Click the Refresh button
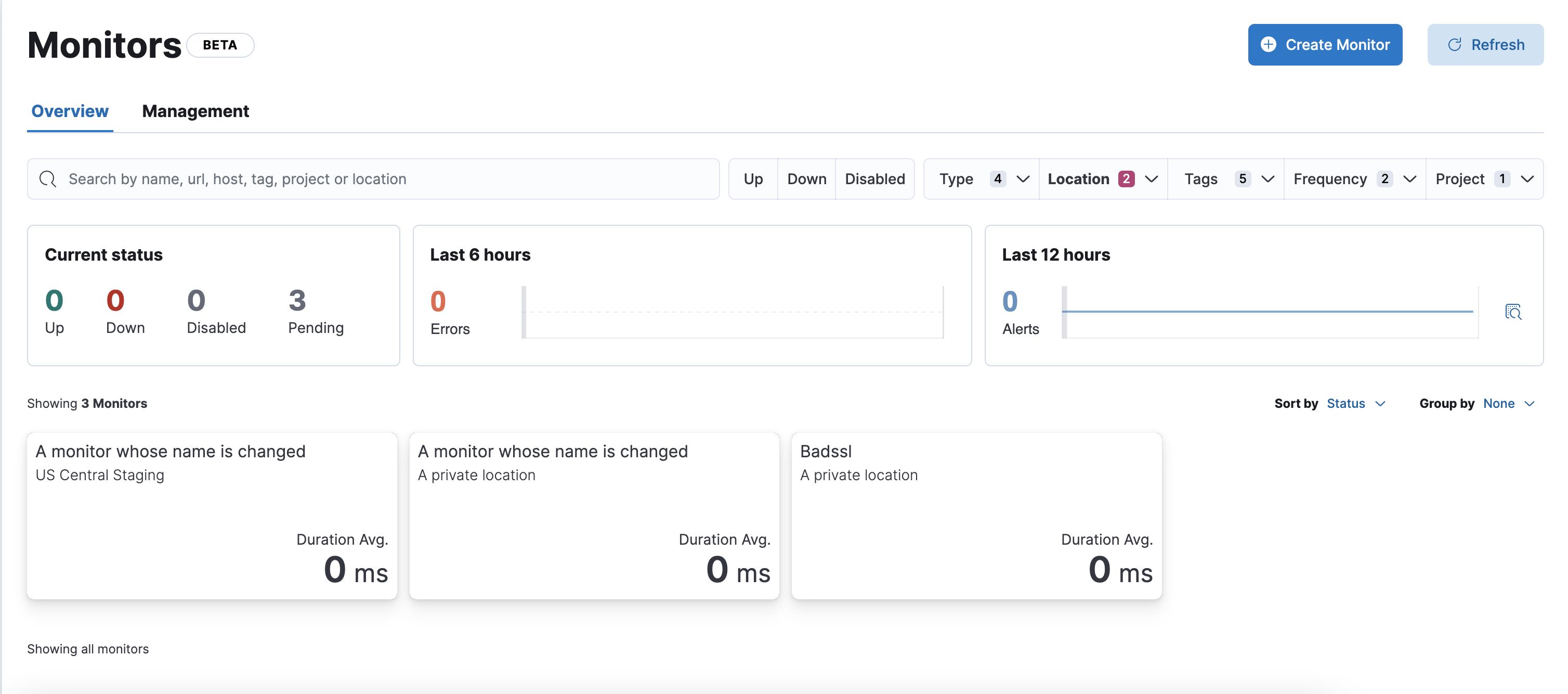 point(1485,44)
